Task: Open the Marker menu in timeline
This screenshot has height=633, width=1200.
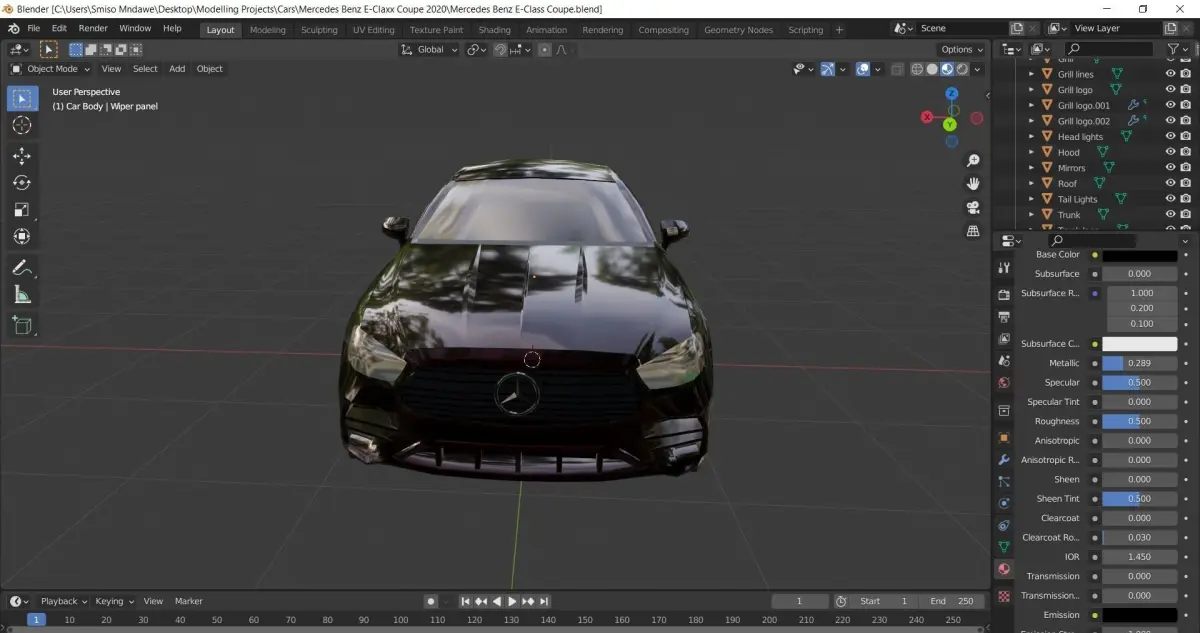Action: point(189,601)
